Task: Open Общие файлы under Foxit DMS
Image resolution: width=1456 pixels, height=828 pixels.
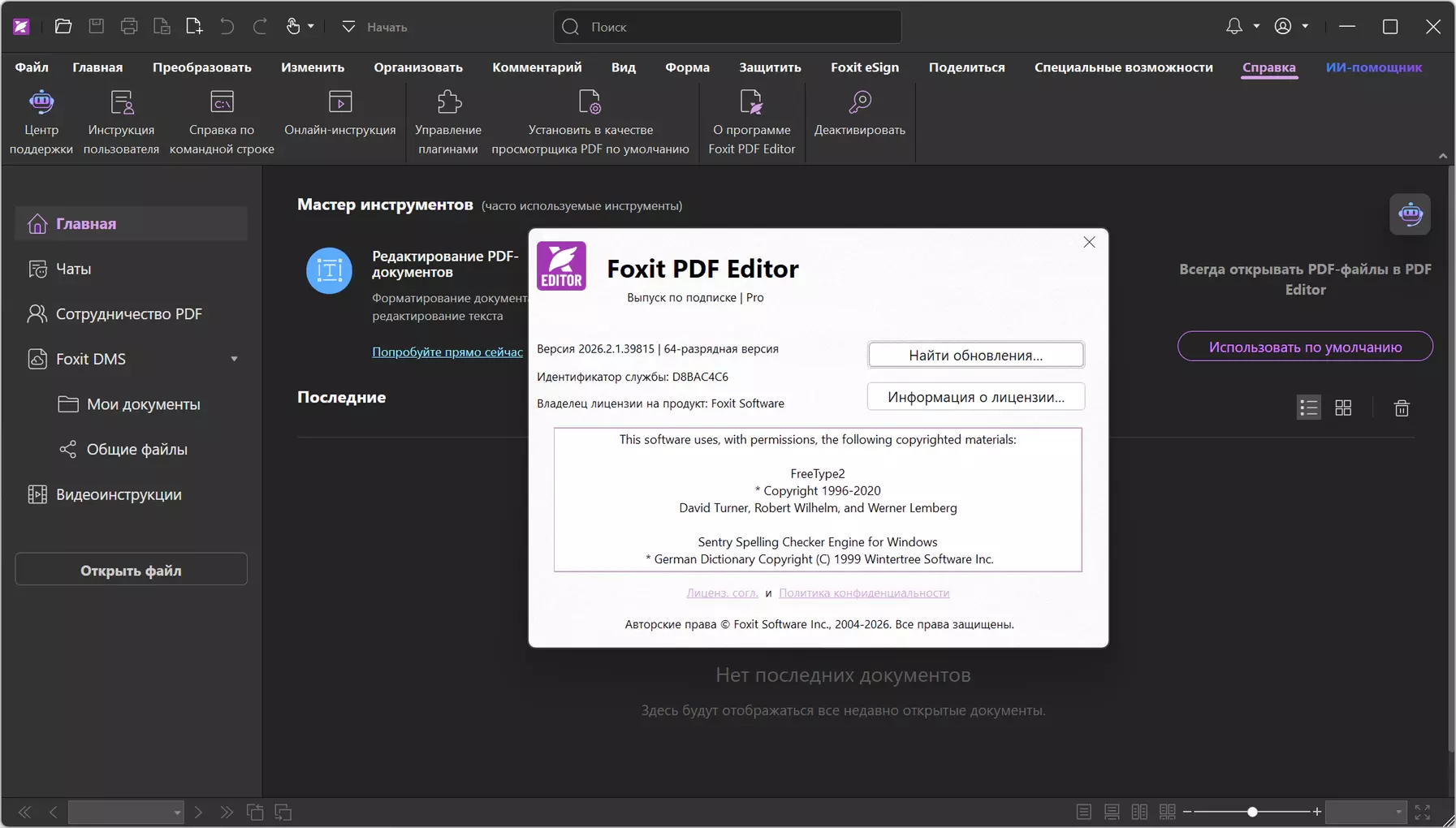Action: coord(131,450)
